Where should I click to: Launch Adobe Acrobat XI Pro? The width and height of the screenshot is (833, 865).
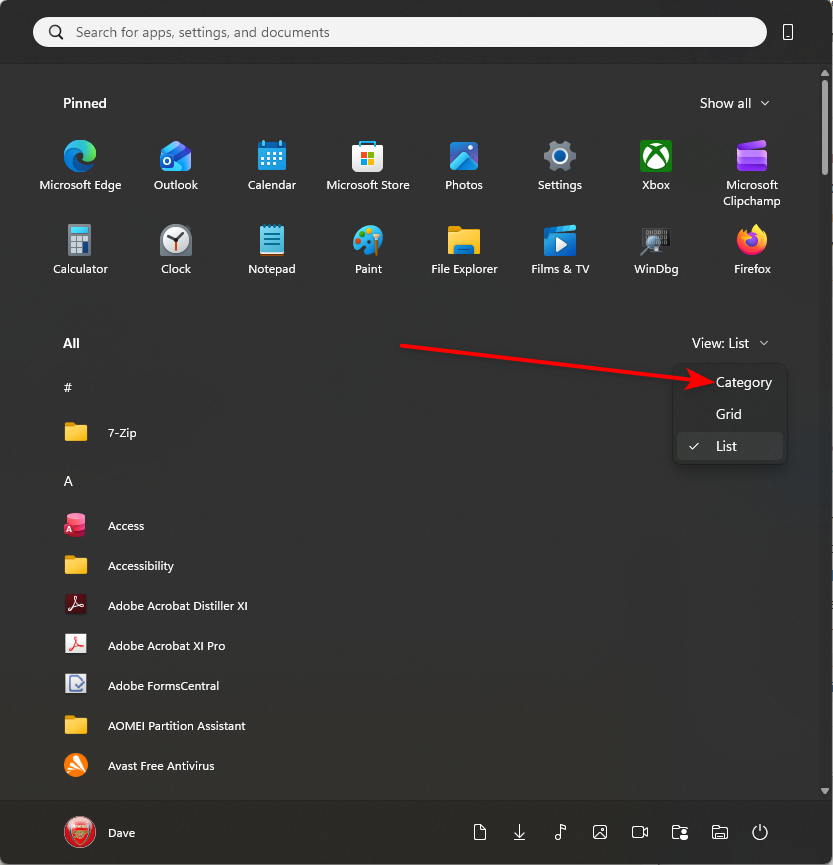tap(145, 645)
